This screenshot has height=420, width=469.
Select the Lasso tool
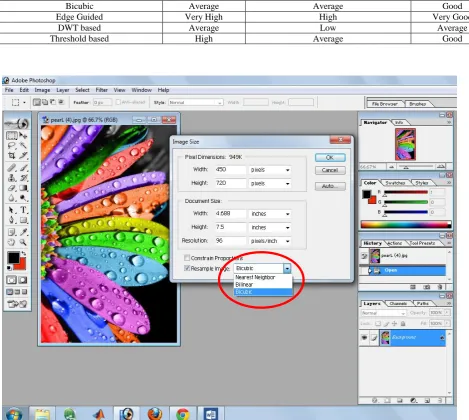point(12,146)
